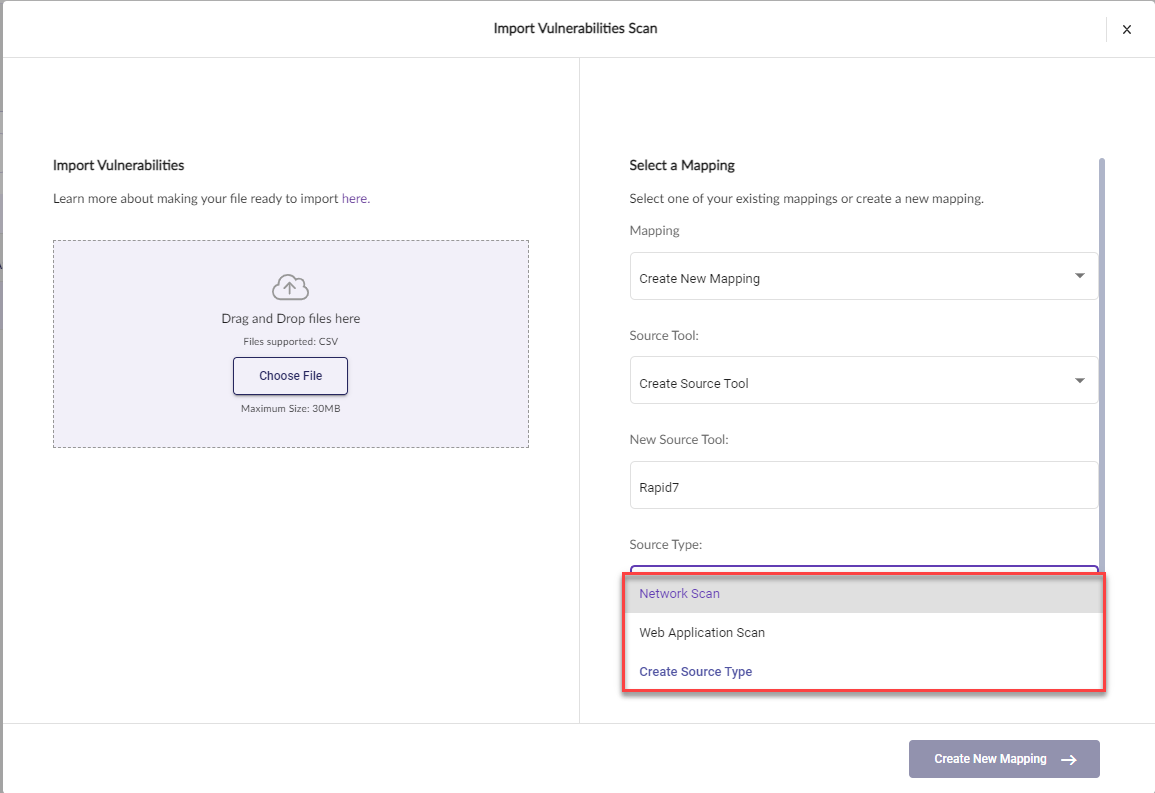Close the Import Vulnerabilities Scan dialog
This screenshot has height=793, width=1155.
[1126, 30]
